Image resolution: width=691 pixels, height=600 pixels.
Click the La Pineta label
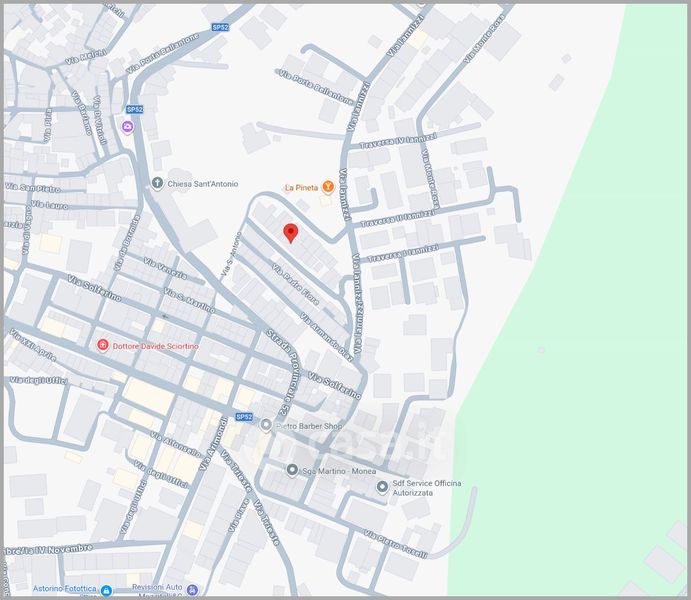tap(301, 188)
